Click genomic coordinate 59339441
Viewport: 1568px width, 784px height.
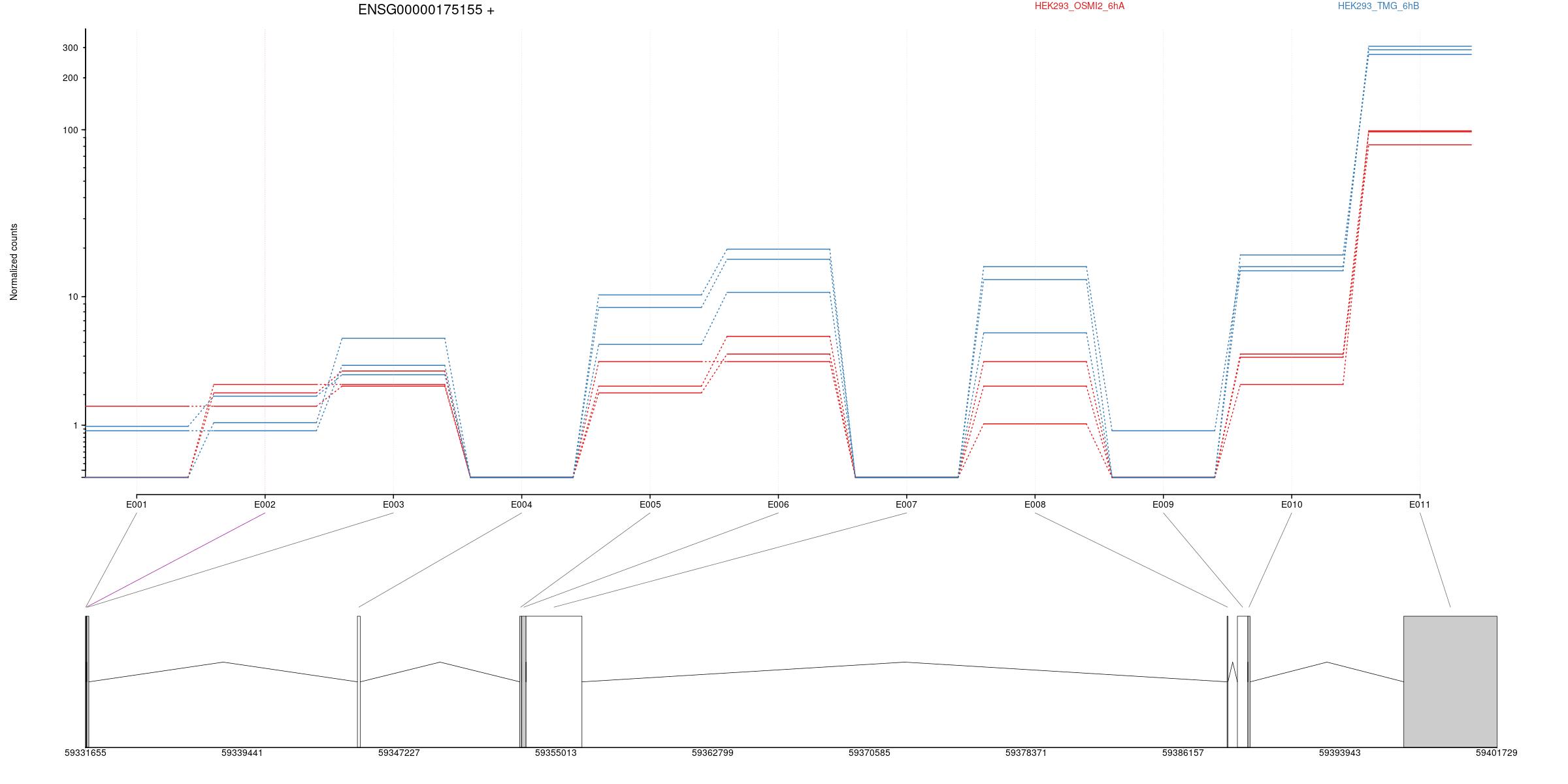coord(242,753)
